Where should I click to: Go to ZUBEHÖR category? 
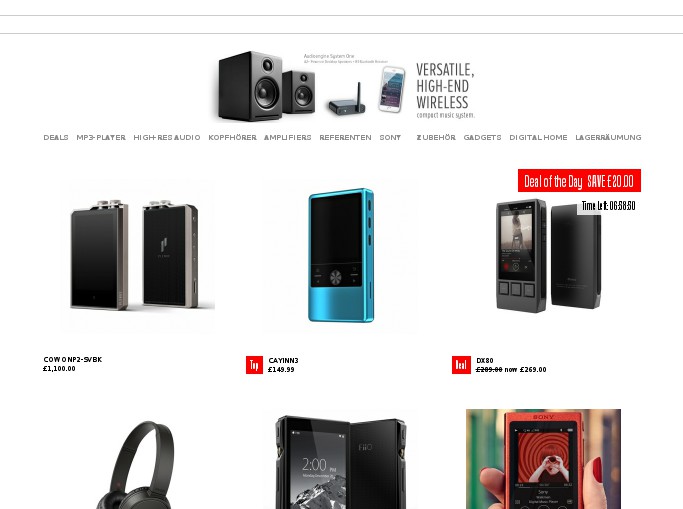(436, 138)
